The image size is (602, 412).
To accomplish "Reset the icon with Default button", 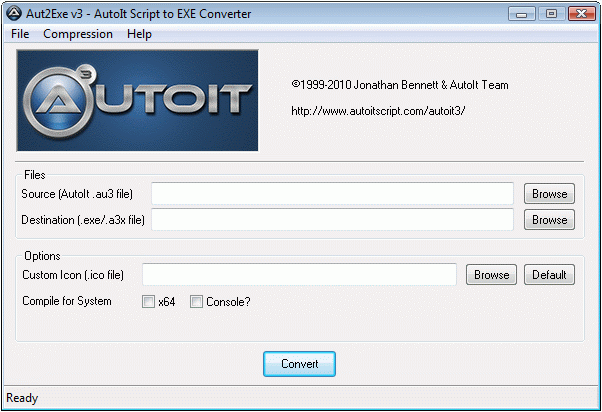I will pyautogui.click(x=548, y=275).
